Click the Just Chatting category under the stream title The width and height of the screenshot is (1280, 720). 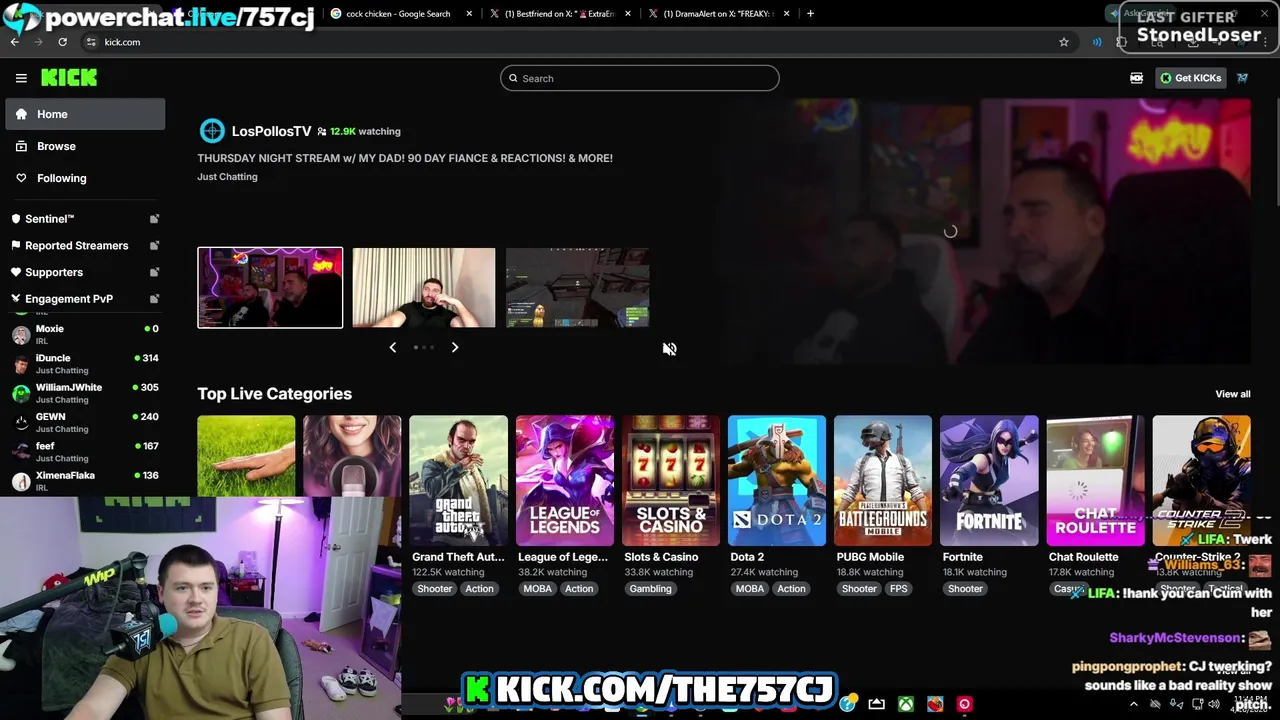pos(227,176)
